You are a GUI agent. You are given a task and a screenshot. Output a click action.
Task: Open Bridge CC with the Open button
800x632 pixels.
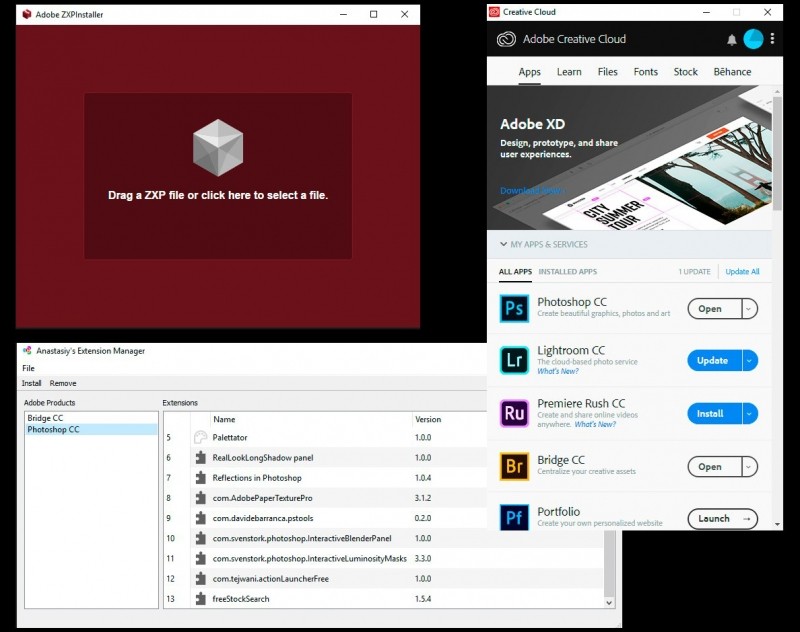[x=714, y=467]
